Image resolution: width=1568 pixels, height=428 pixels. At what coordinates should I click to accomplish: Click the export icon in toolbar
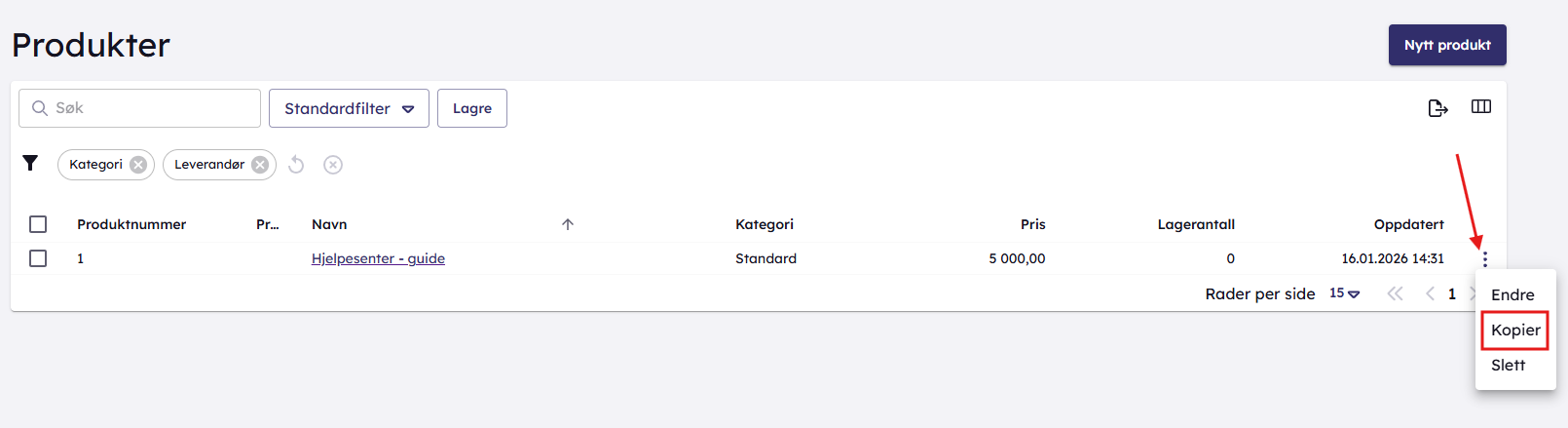1437,108
